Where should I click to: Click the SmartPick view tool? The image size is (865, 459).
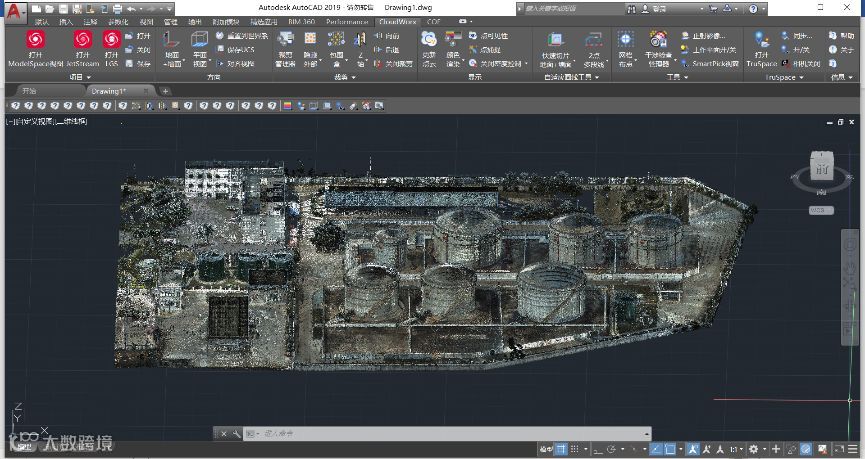point(708,63)
